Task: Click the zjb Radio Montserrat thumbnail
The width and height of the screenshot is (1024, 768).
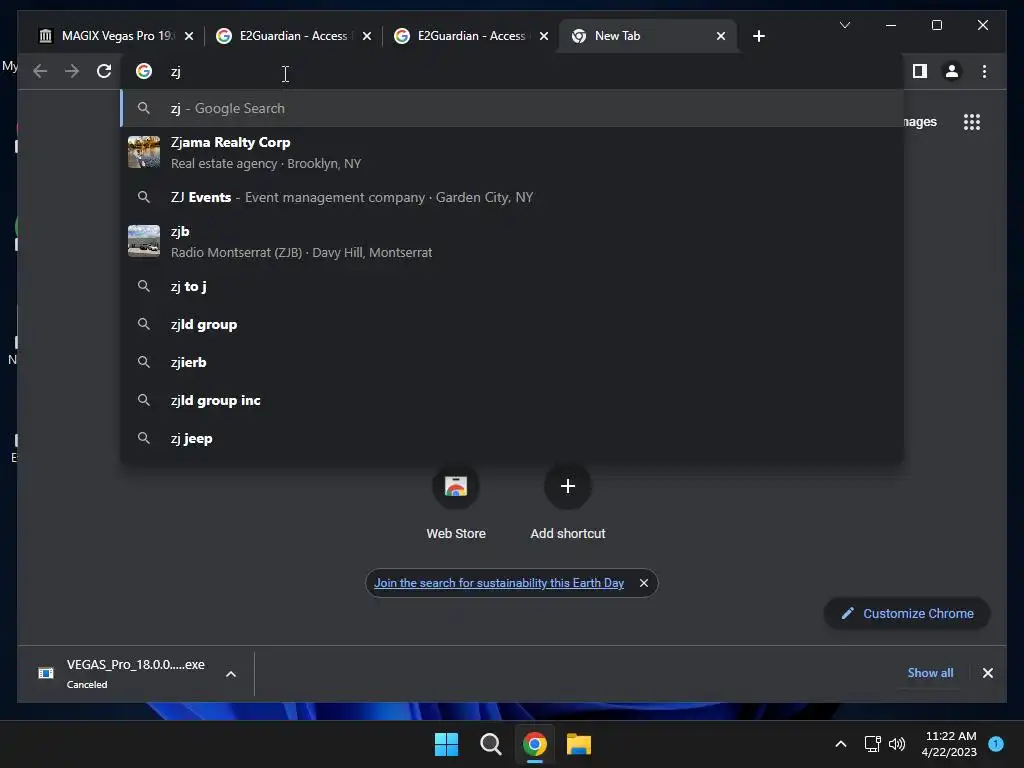Action: pos(144,241)
